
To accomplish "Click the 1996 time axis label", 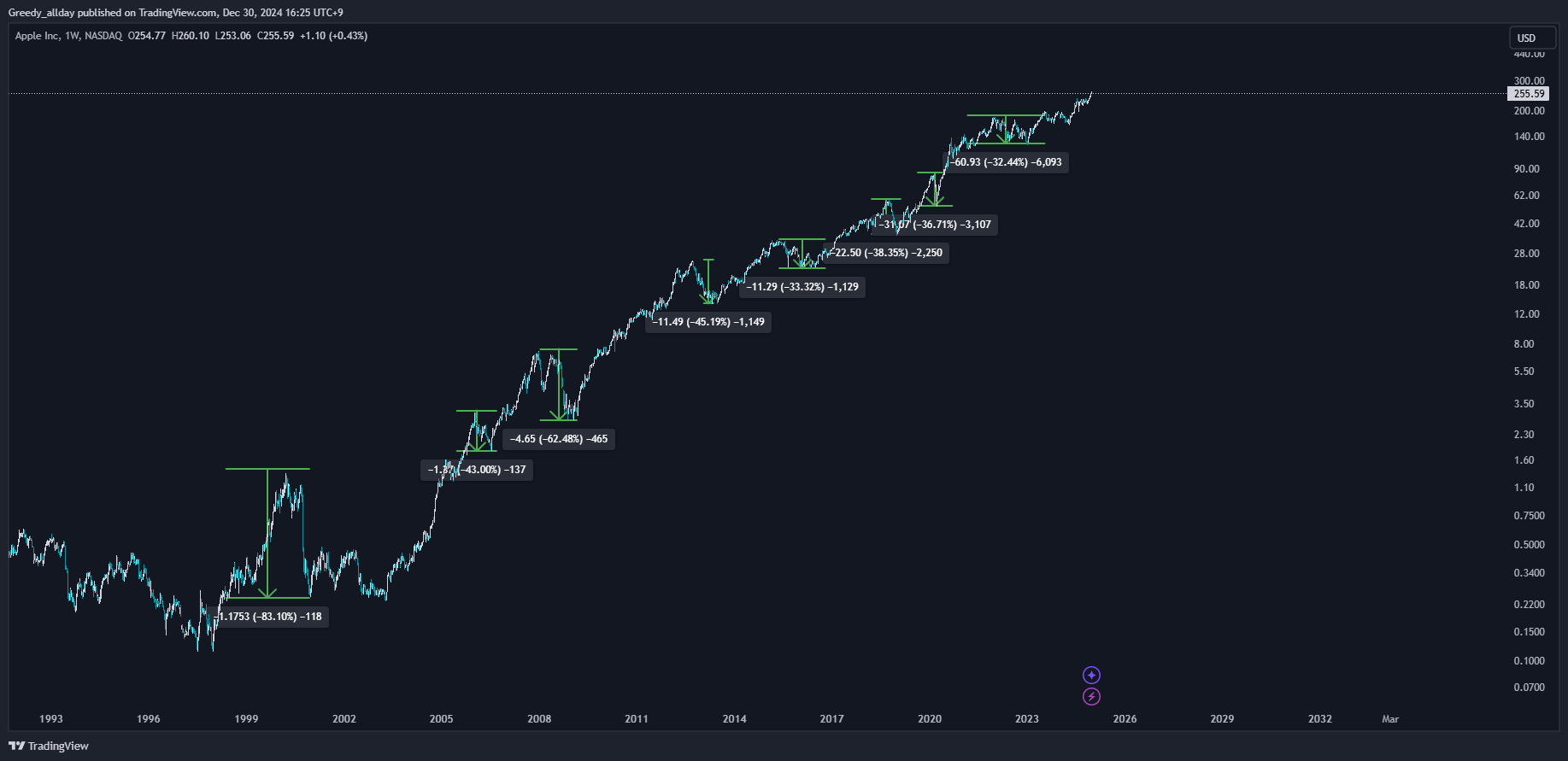I will point(149,719).
